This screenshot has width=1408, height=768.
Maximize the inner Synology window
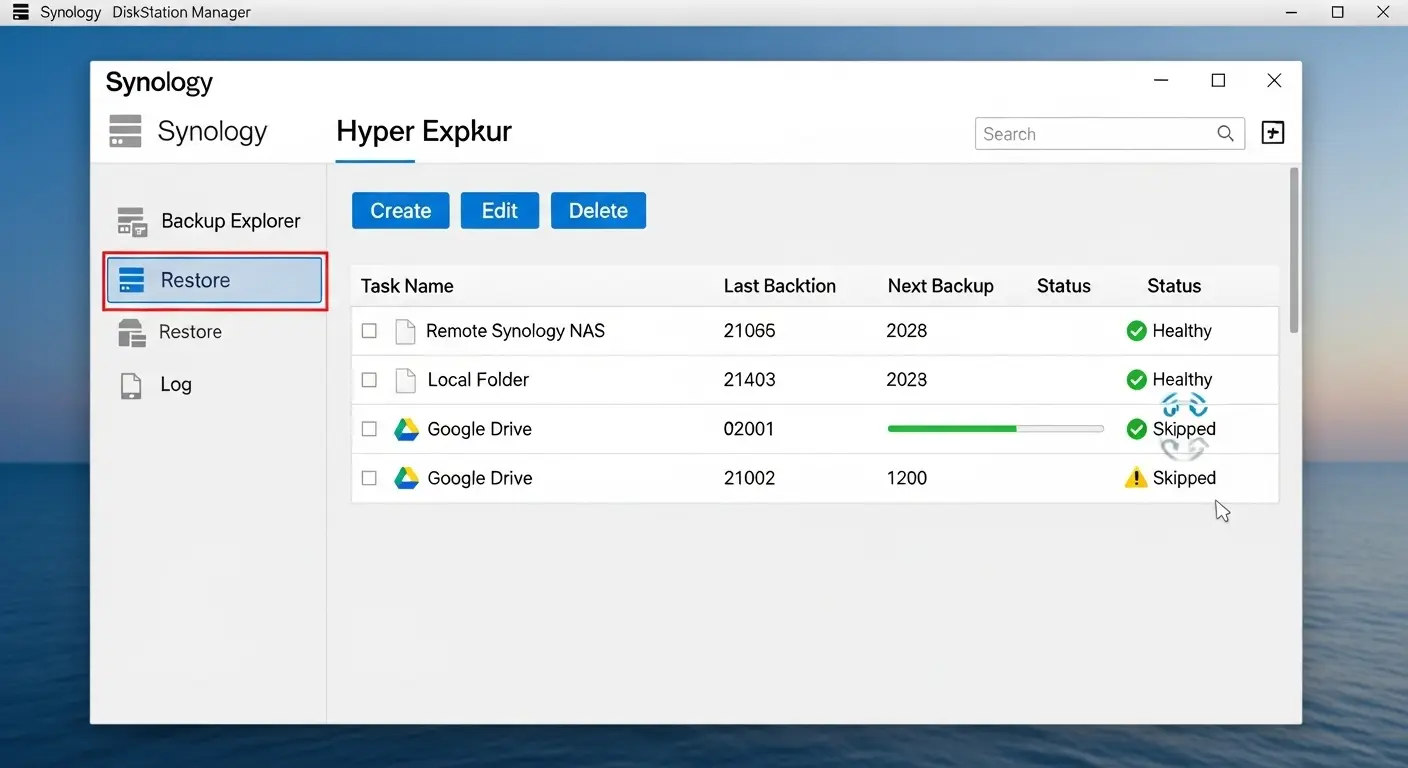[1218, 81]
